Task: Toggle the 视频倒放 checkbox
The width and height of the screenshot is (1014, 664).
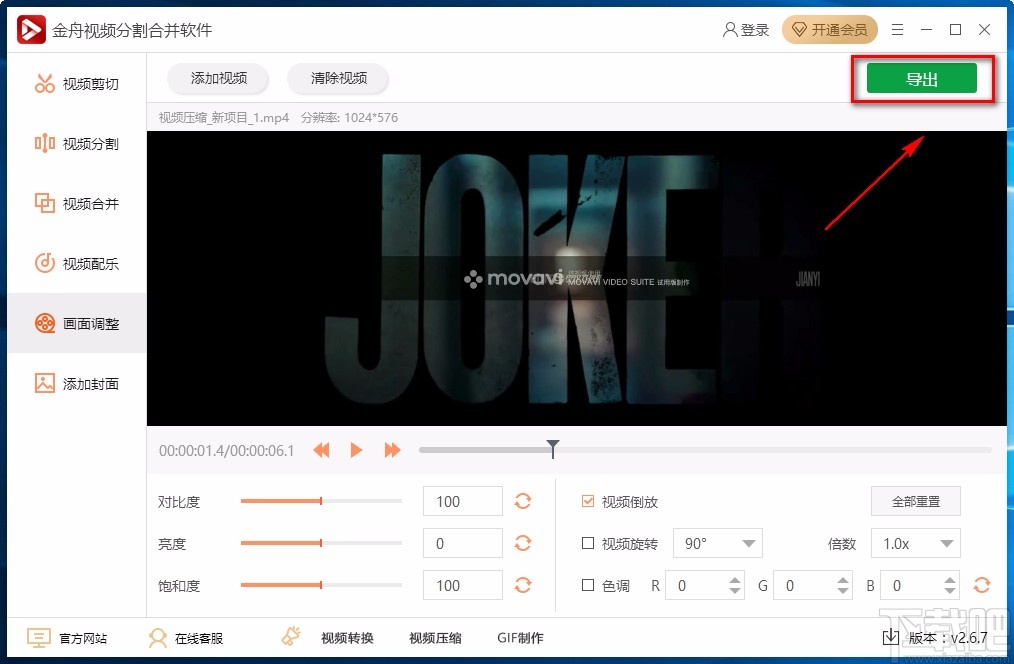Action: 588,501
